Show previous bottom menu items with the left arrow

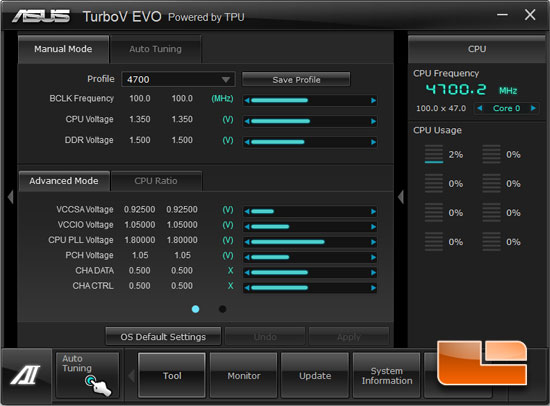pyautogui.click(x=131, y=376)
